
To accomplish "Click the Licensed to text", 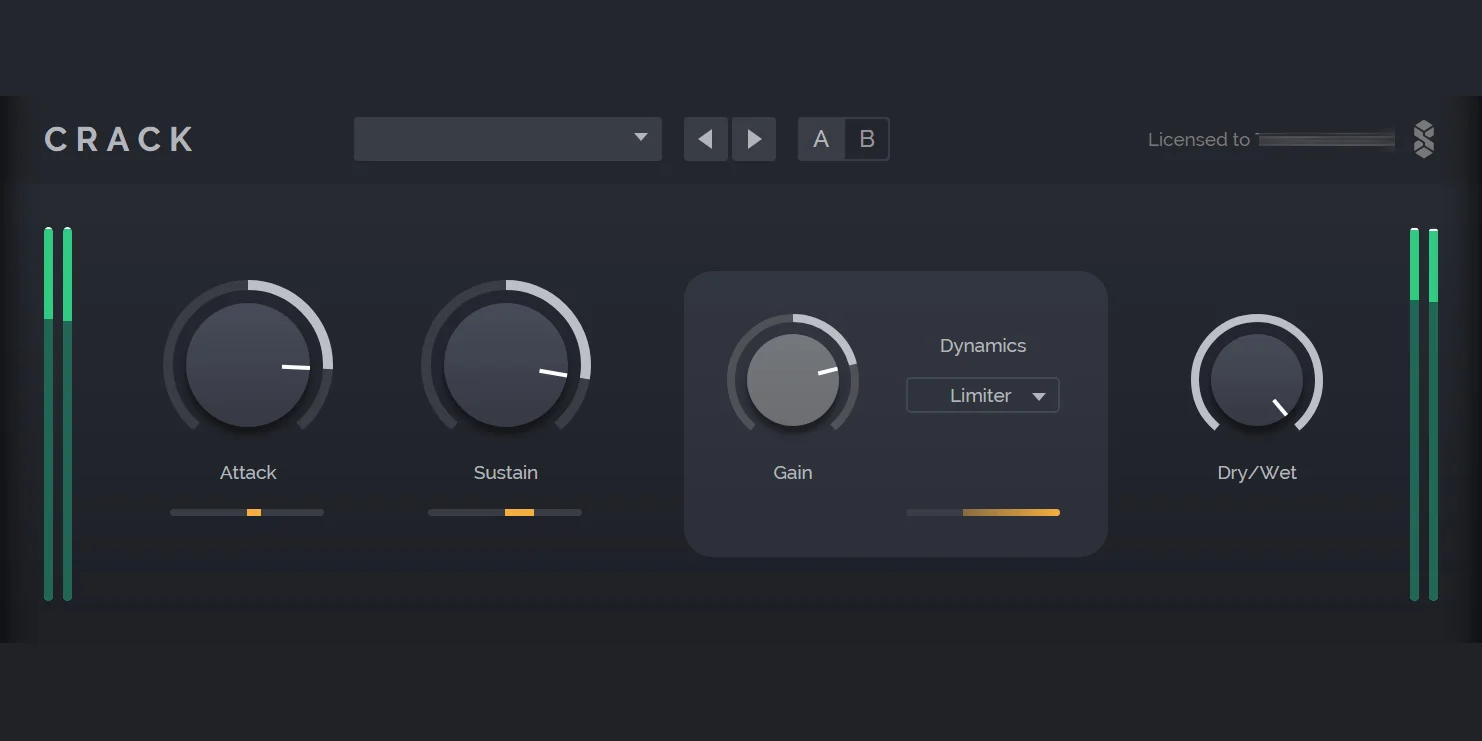I will (1198, 140).
